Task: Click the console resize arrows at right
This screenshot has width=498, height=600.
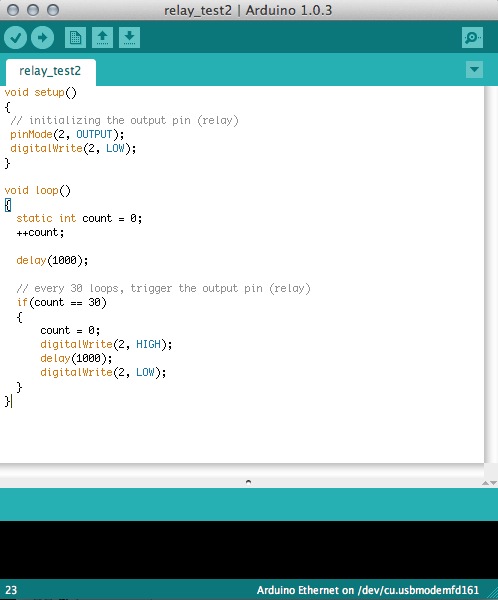Action: click(x=490, y=483)
